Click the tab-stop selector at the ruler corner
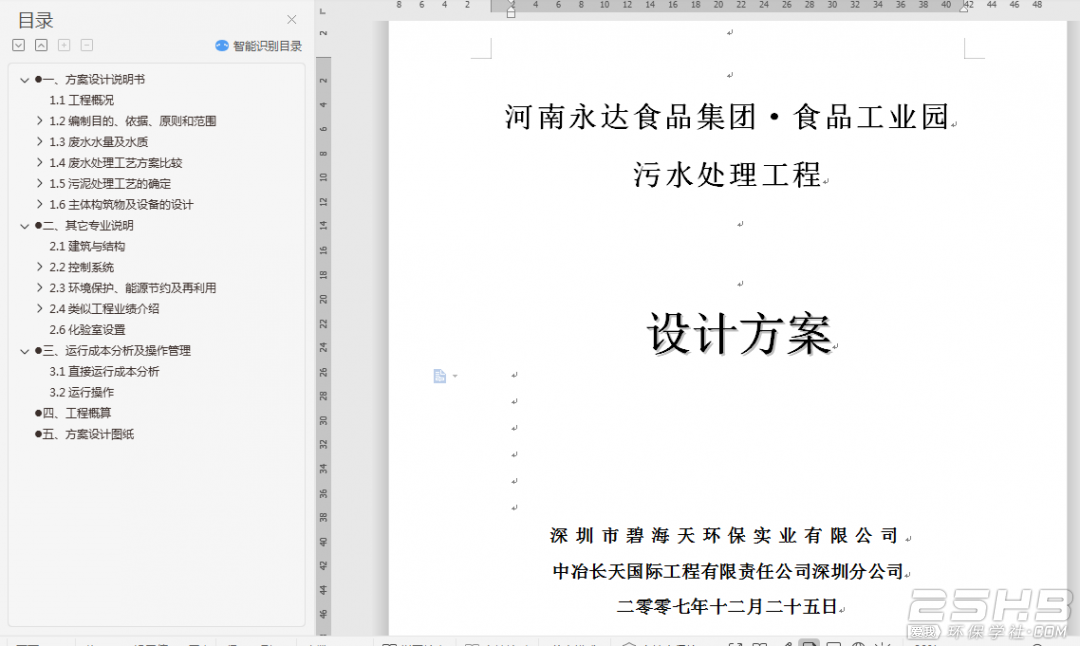Image resolution: width=1080 pixels, height=646 pixels. click(322, 11)
